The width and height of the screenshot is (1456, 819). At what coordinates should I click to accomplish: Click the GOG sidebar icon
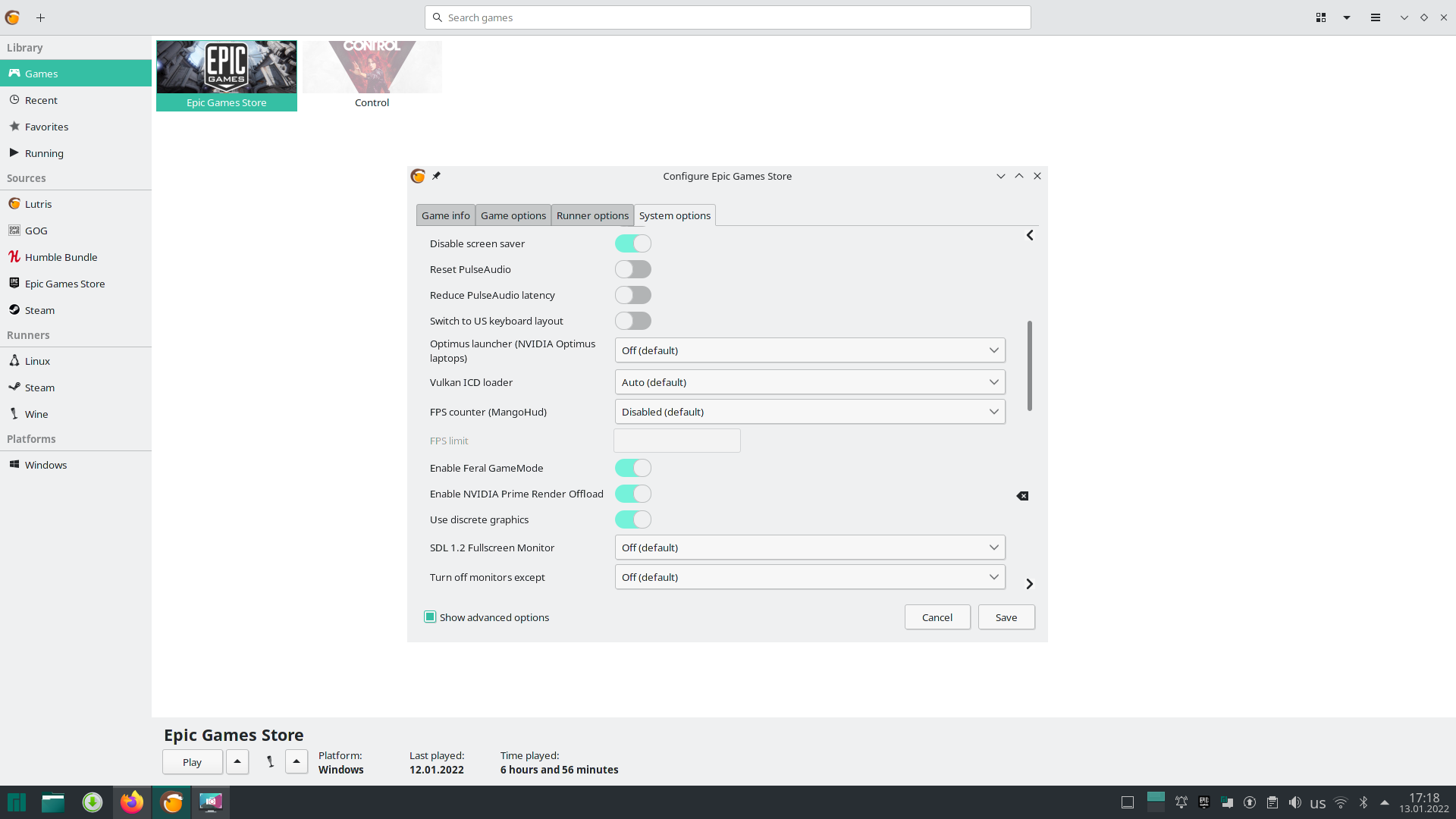click(14, 230)
